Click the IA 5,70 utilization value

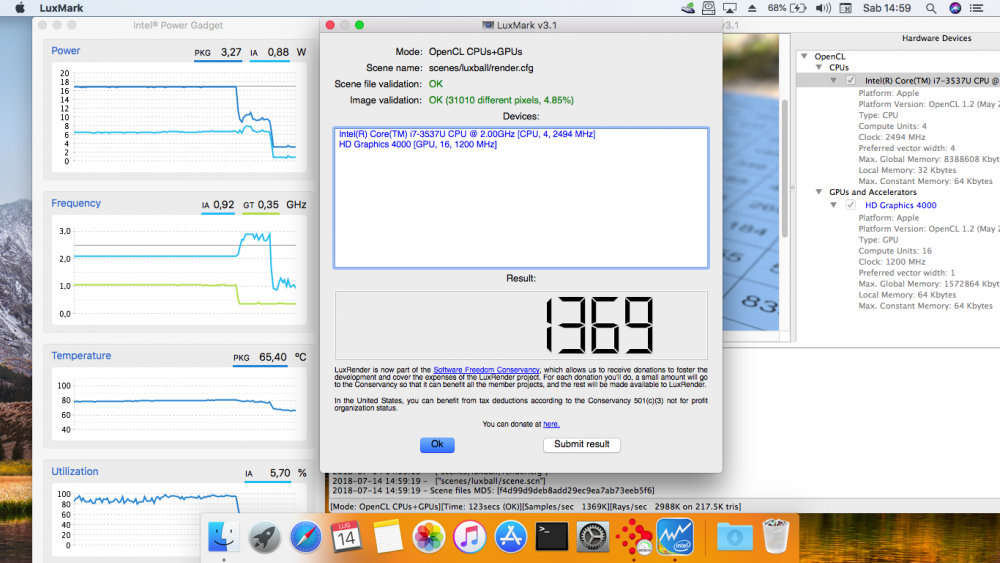tap(268, 473)
